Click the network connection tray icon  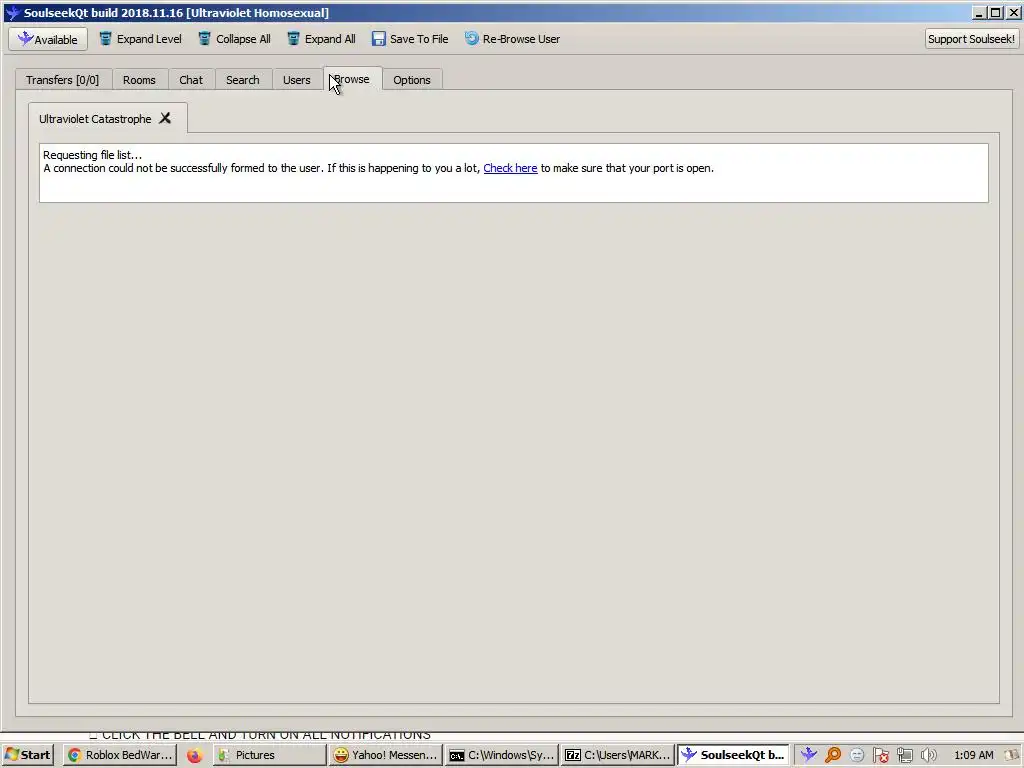904,755
